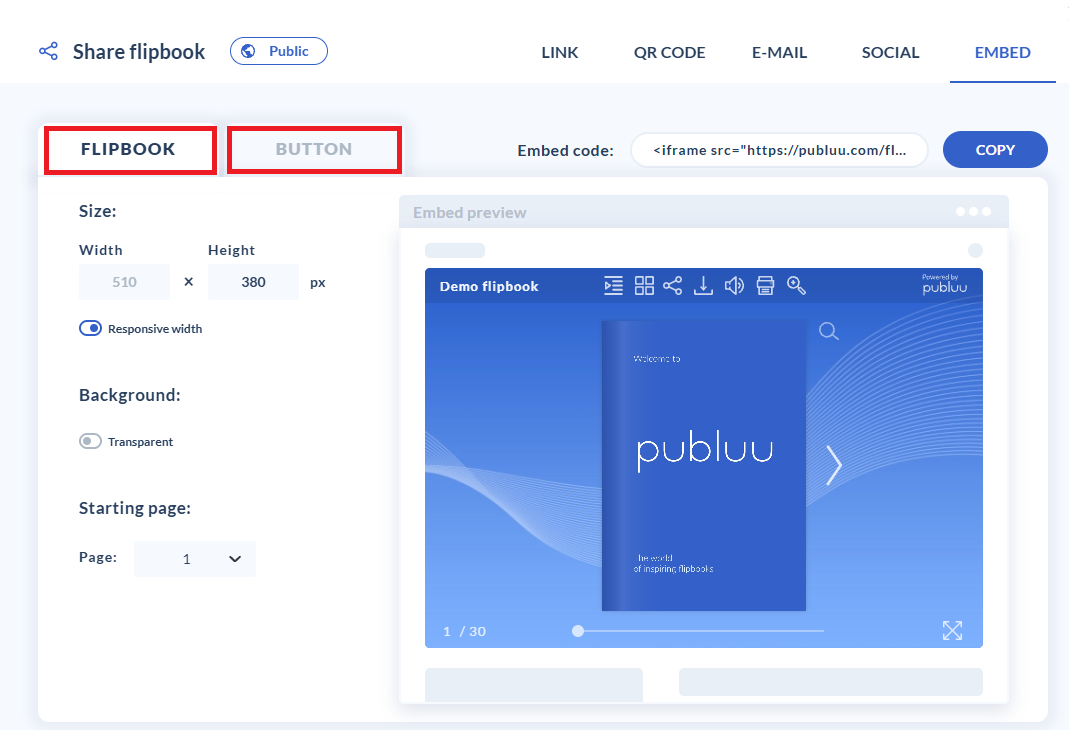Switch to the LINK tab
Screen dimensions: 1069x730
click(560, 52)
